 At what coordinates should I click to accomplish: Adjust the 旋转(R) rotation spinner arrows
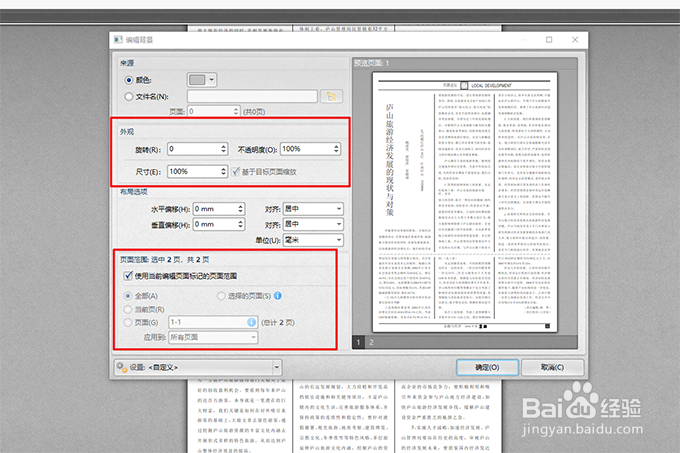click(223, 149)
